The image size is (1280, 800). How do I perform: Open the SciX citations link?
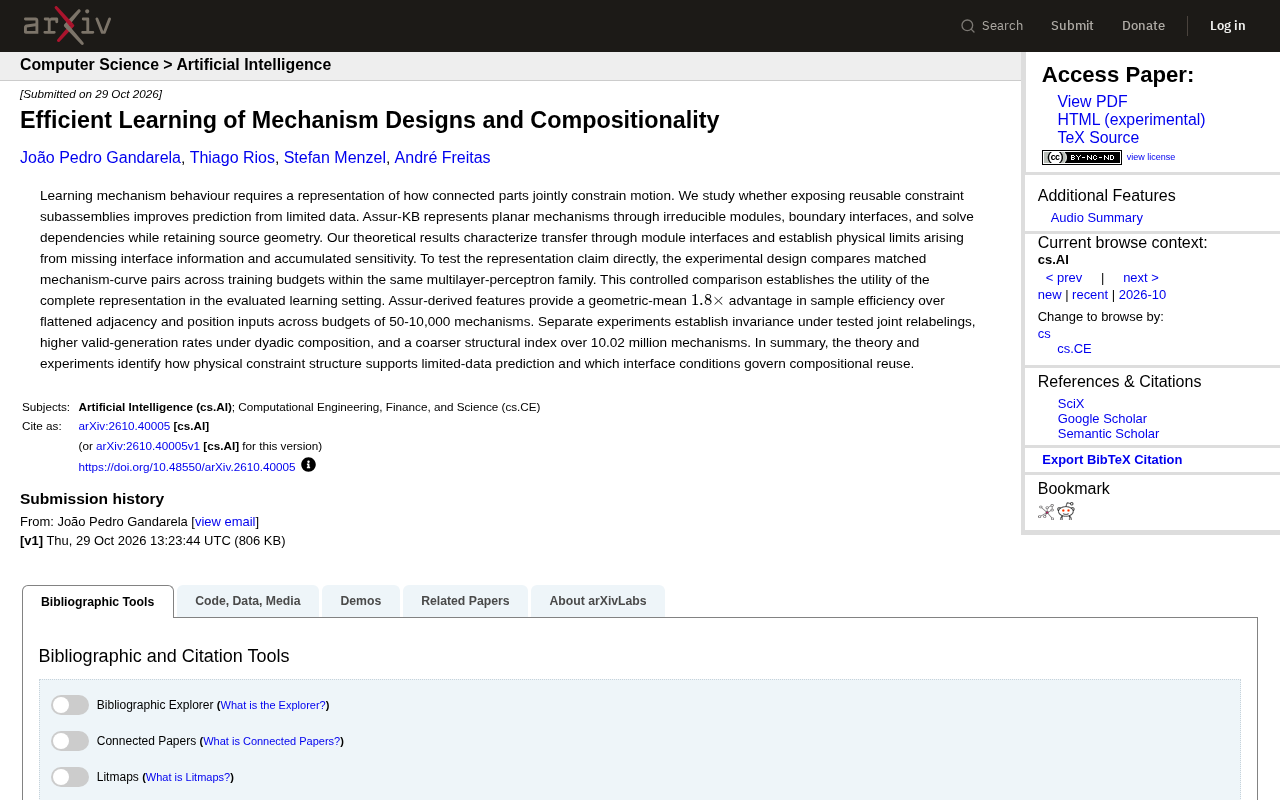point(1071,404)
